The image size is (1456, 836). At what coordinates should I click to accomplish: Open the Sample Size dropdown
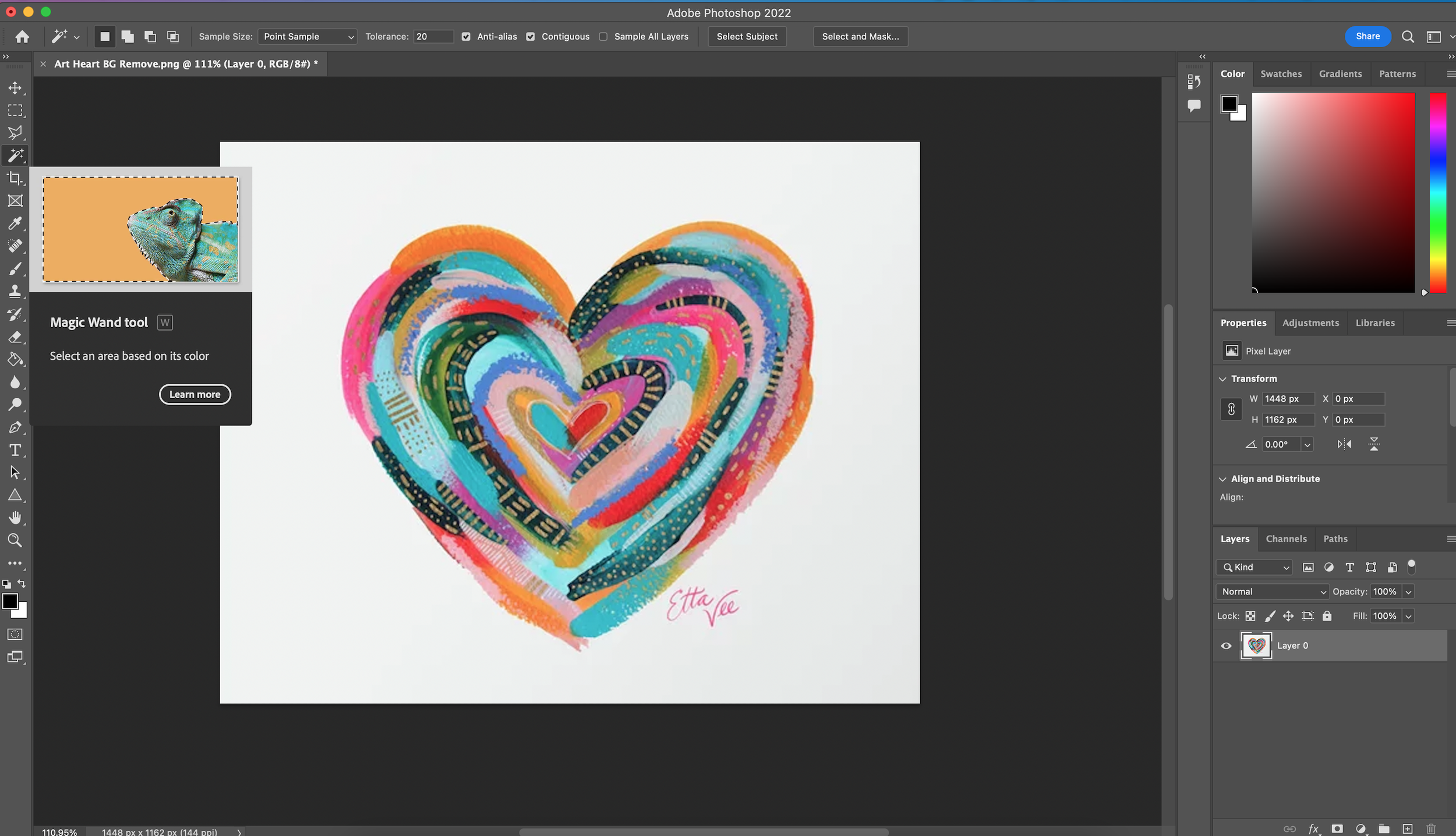pos(308,37)
